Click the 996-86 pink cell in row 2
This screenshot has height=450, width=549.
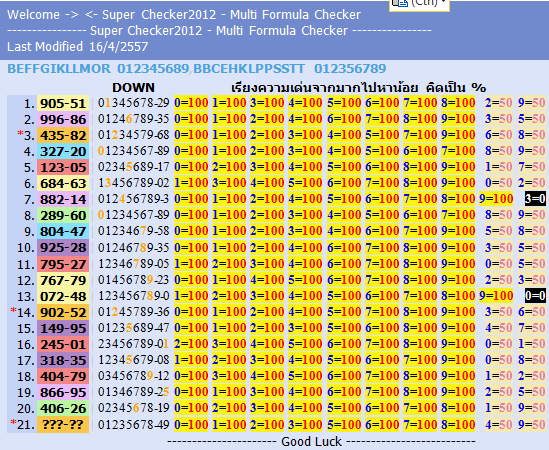(63, 119)
